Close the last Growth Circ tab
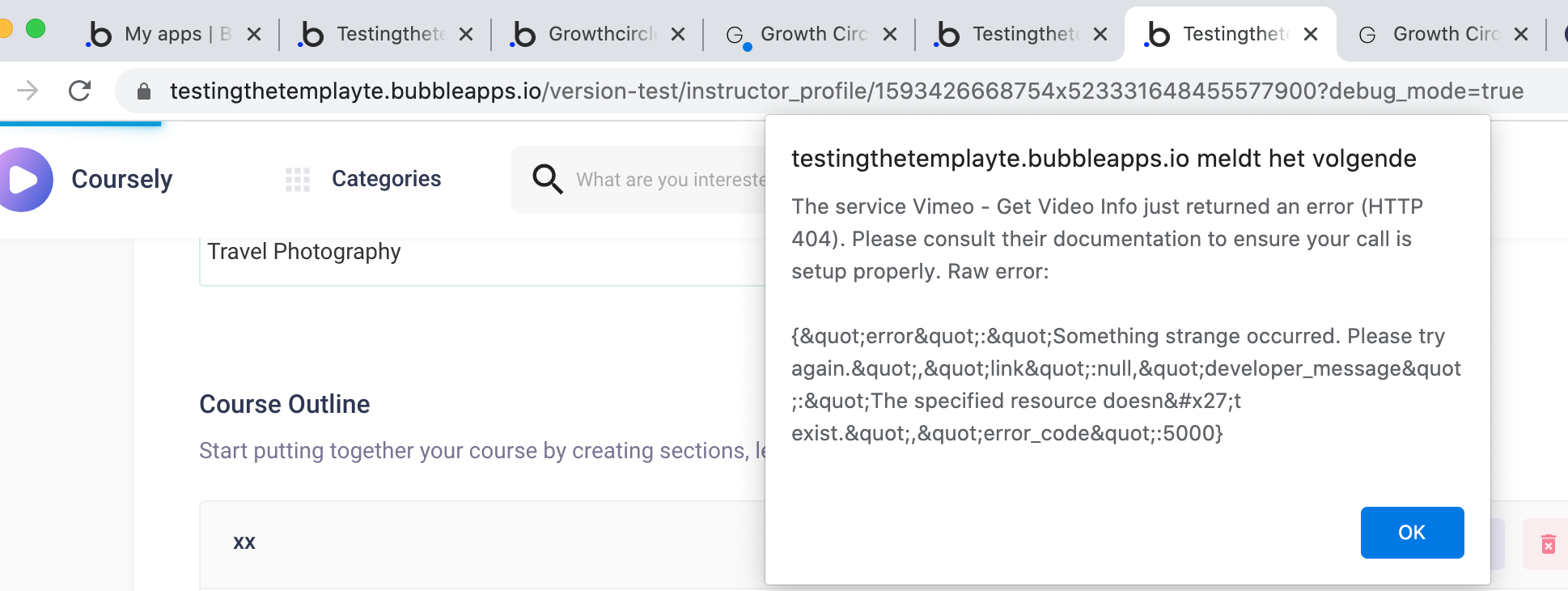Image resolution: width=1568 pixels, height=591 pixels. tap(1521, 34)
